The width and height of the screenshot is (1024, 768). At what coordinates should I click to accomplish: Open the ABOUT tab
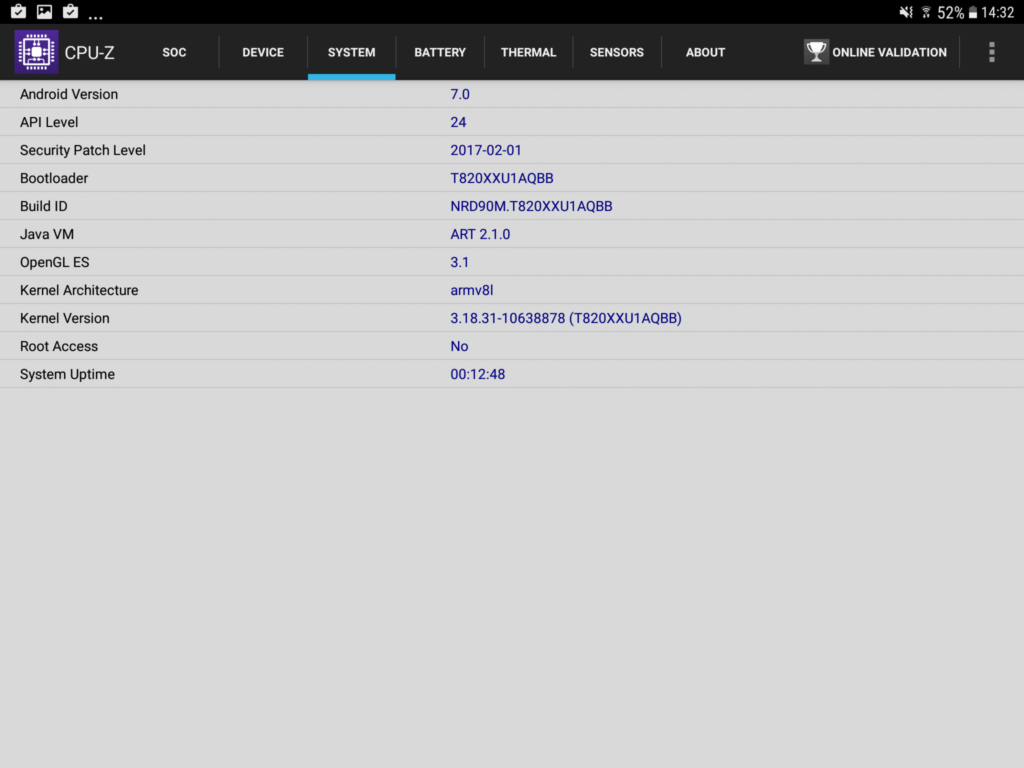705,52
